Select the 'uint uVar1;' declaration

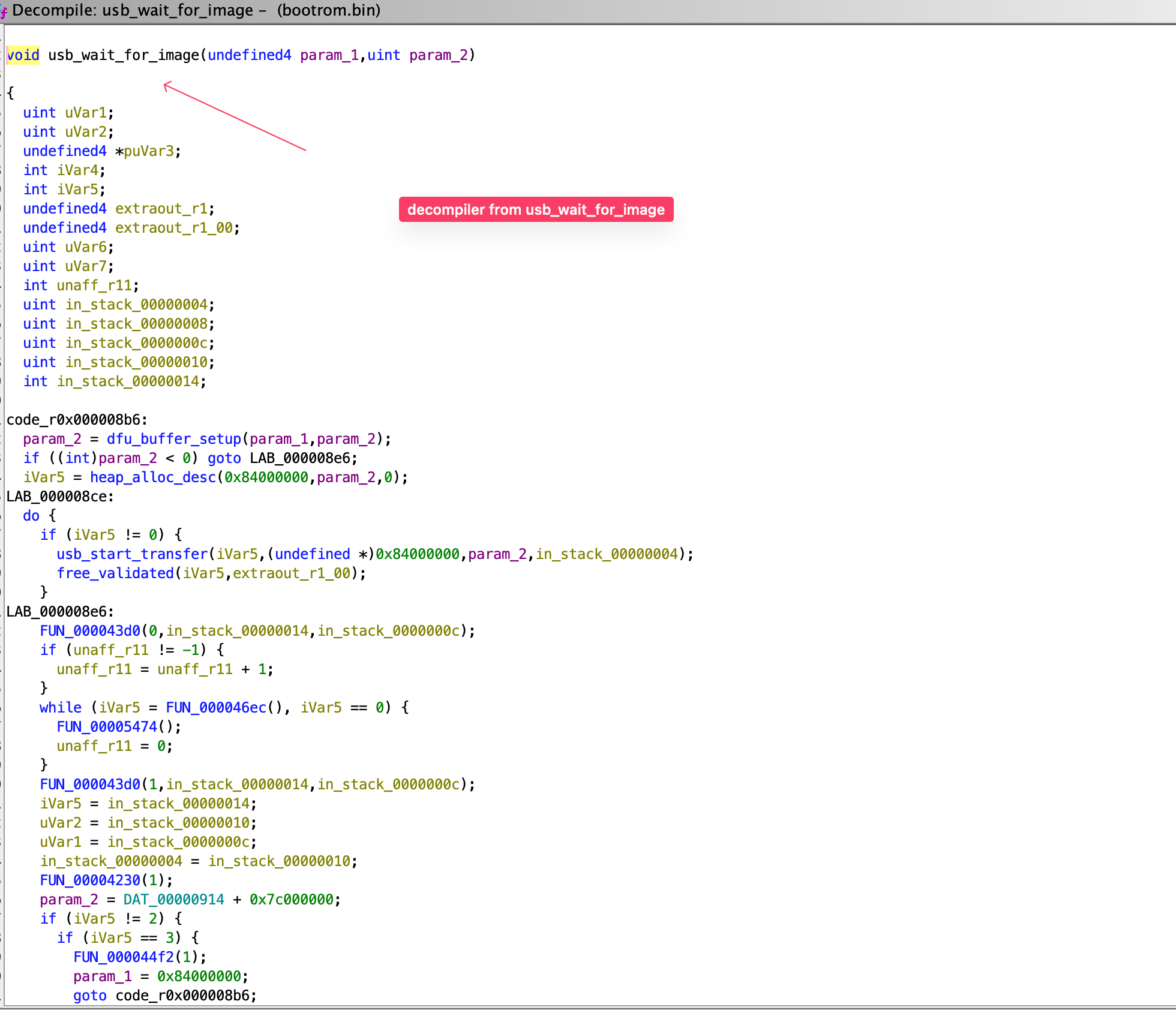pos(68,113)
